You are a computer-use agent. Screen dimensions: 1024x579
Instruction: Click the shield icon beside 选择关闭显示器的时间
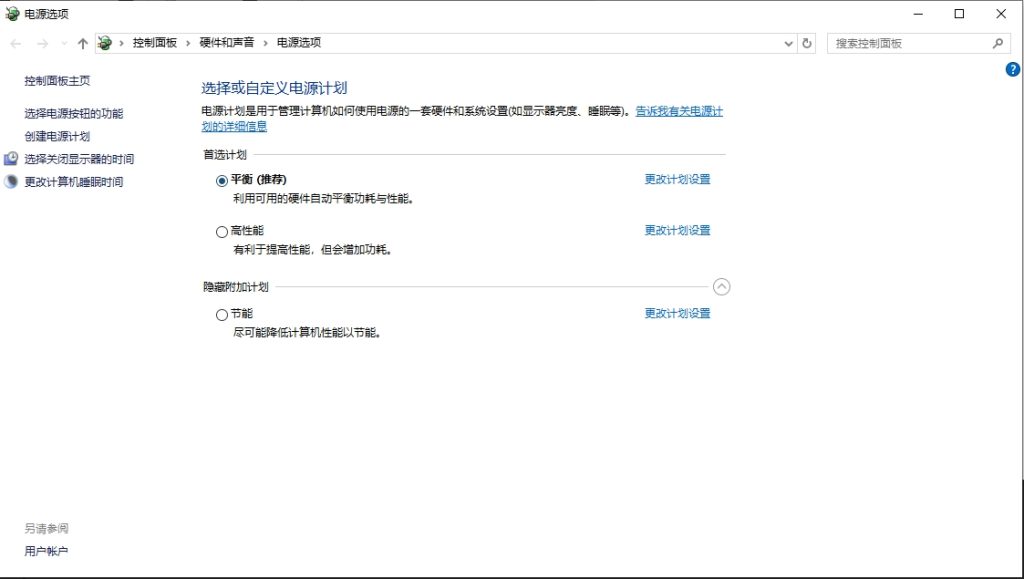pos(11,159)
